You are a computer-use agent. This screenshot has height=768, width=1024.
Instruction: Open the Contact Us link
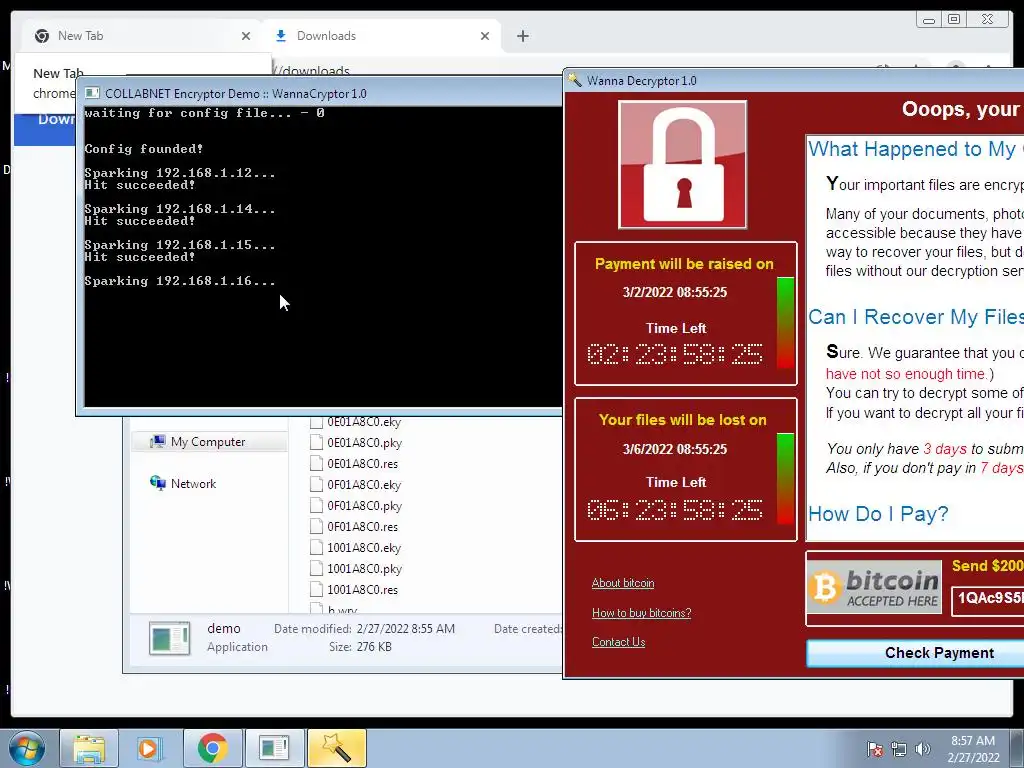coord(618,642)
